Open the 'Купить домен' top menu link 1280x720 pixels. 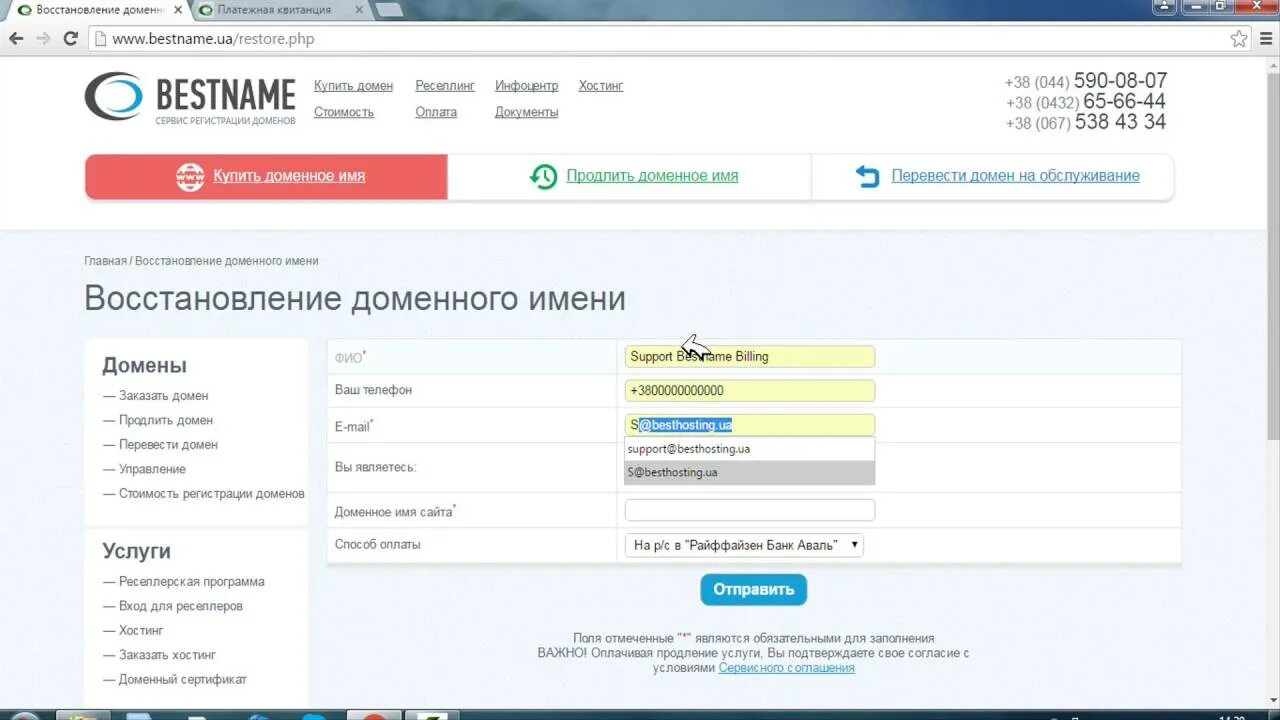pos(353,86)
